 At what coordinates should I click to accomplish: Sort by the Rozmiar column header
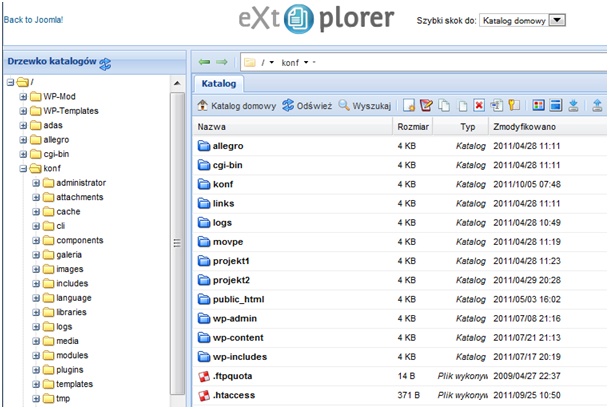(x=413, y=127)
